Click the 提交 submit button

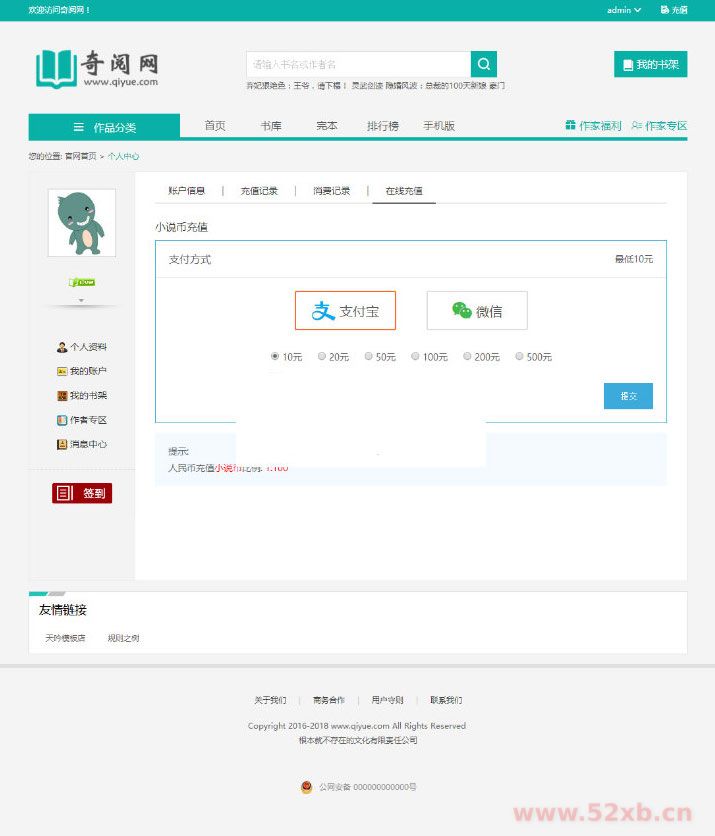point(628,396)
